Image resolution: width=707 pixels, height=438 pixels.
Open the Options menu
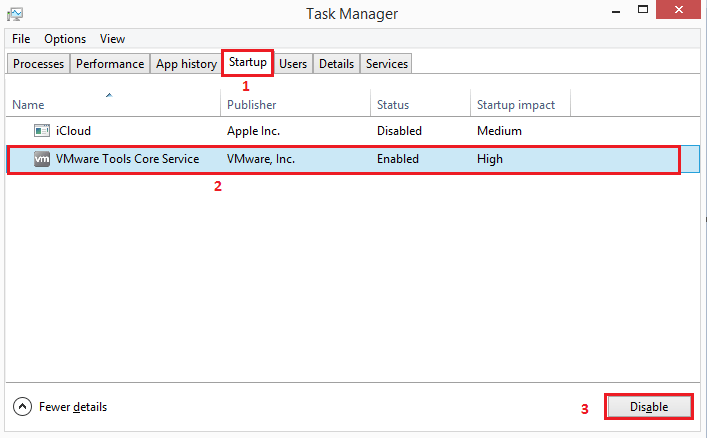(x=64, y=39)
